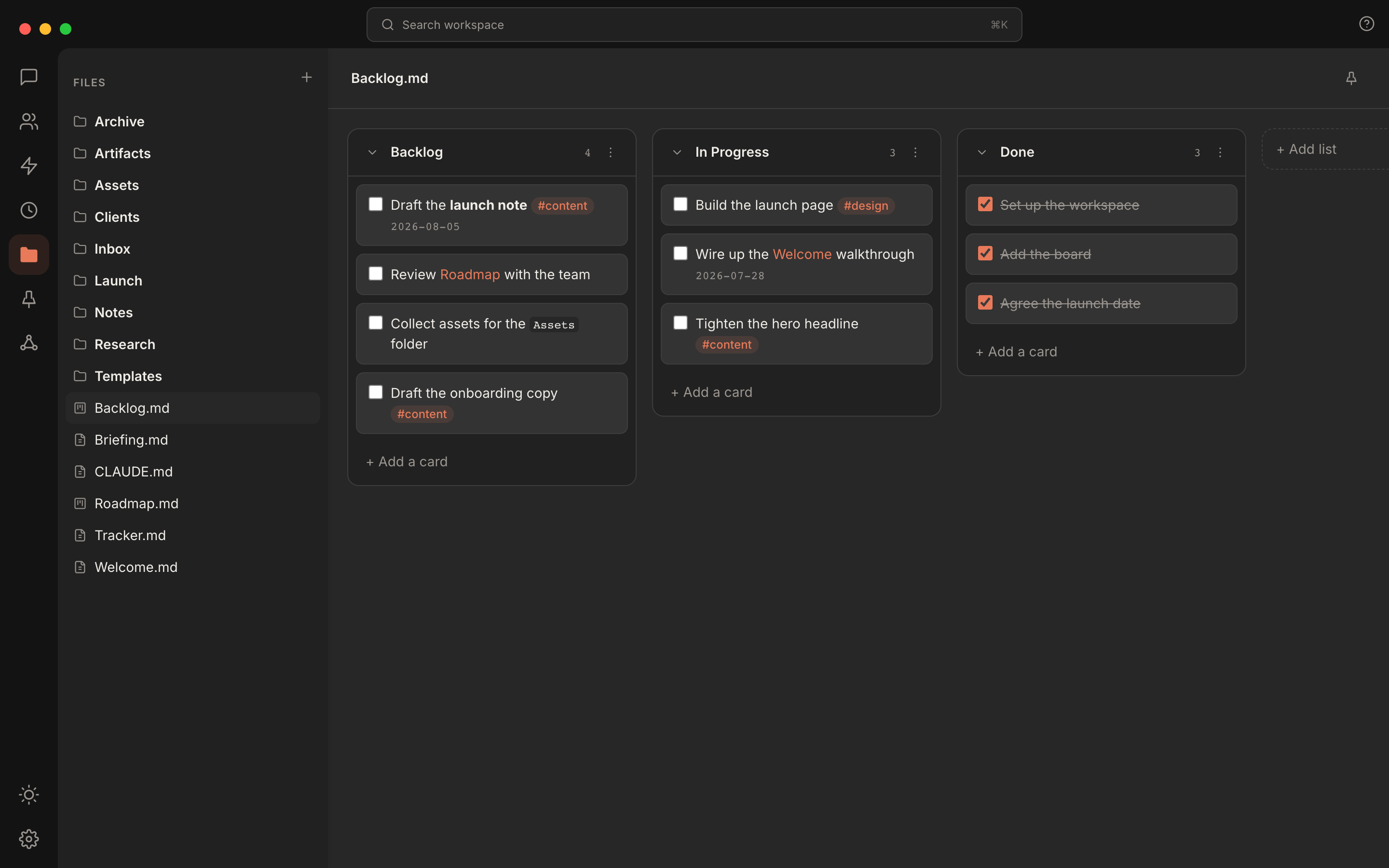Add a card to In Progress list
1389x868 pixels.
click(x=712, y=392)
